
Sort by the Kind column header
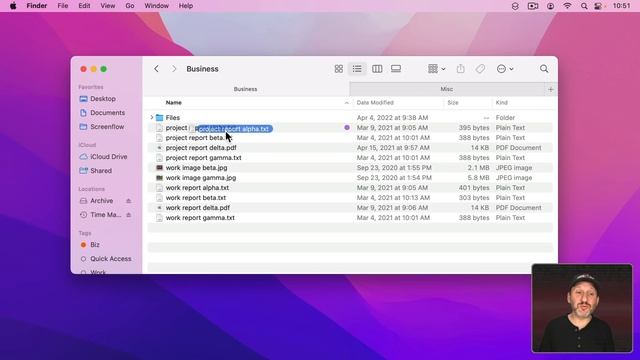pos(502,102)
